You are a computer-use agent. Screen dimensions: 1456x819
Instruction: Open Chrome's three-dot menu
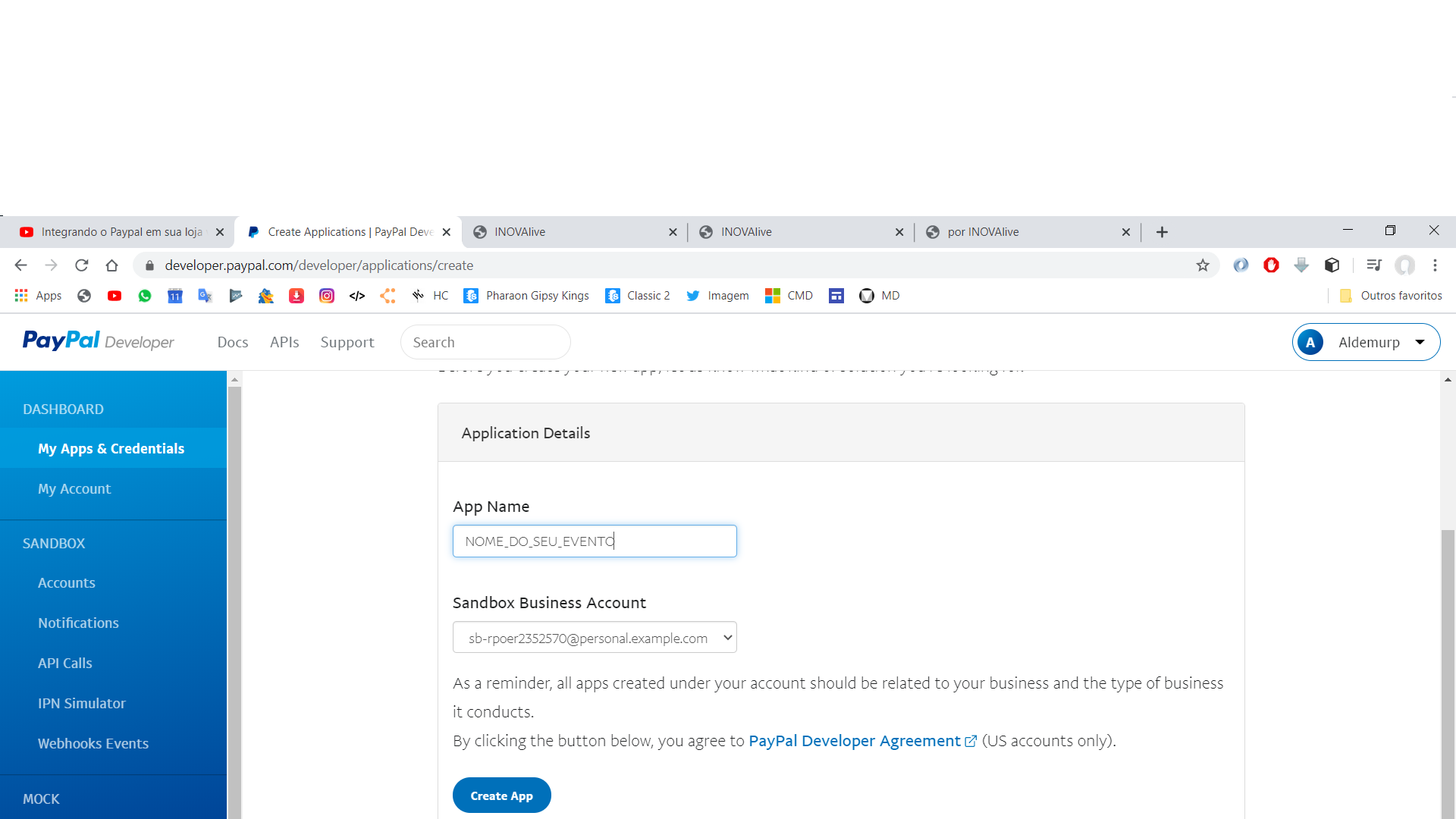(x=1435, y=265)
